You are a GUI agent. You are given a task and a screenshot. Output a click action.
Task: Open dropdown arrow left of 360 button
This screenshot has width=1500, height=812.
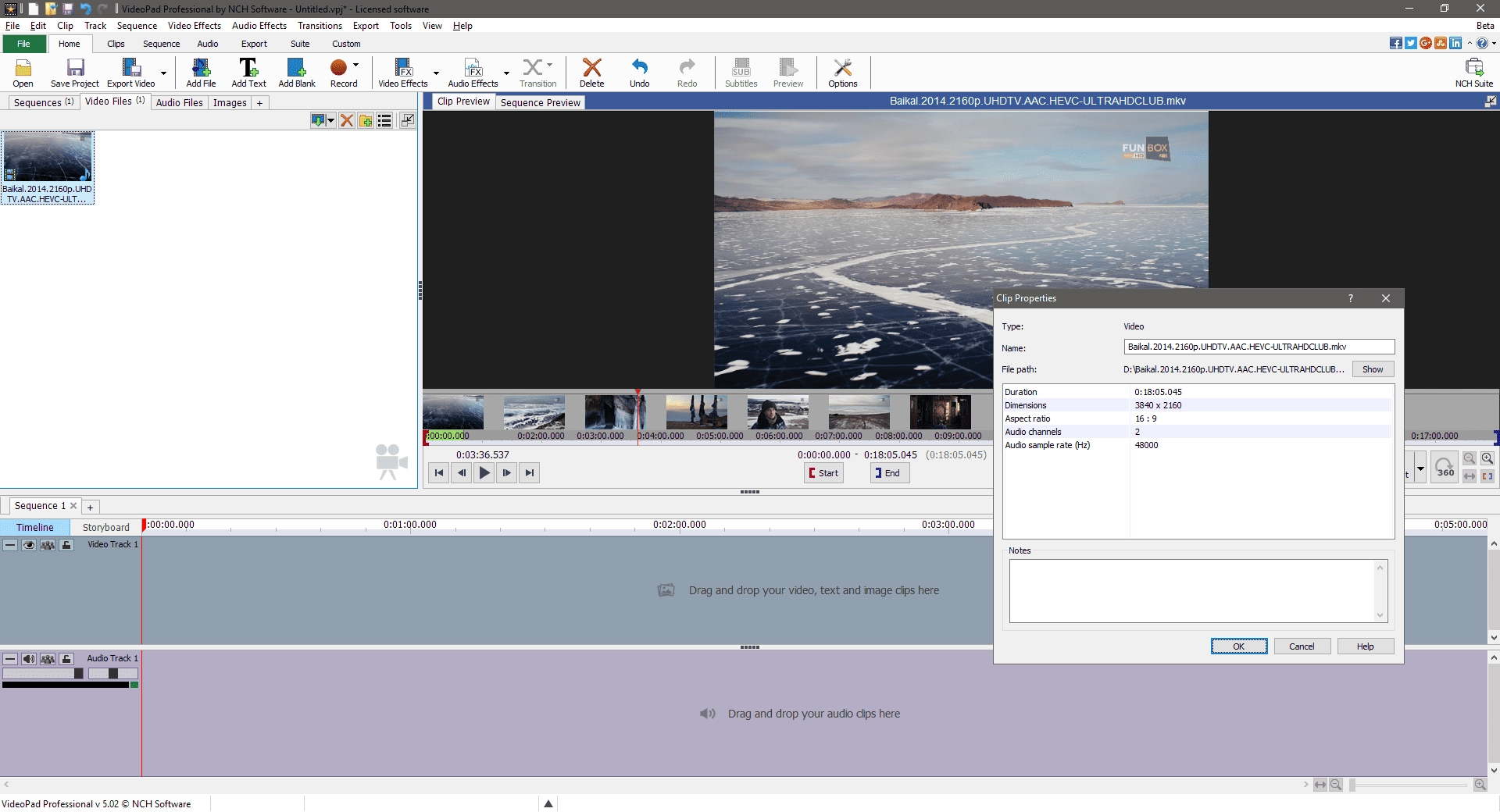(x=1420, y=468)
